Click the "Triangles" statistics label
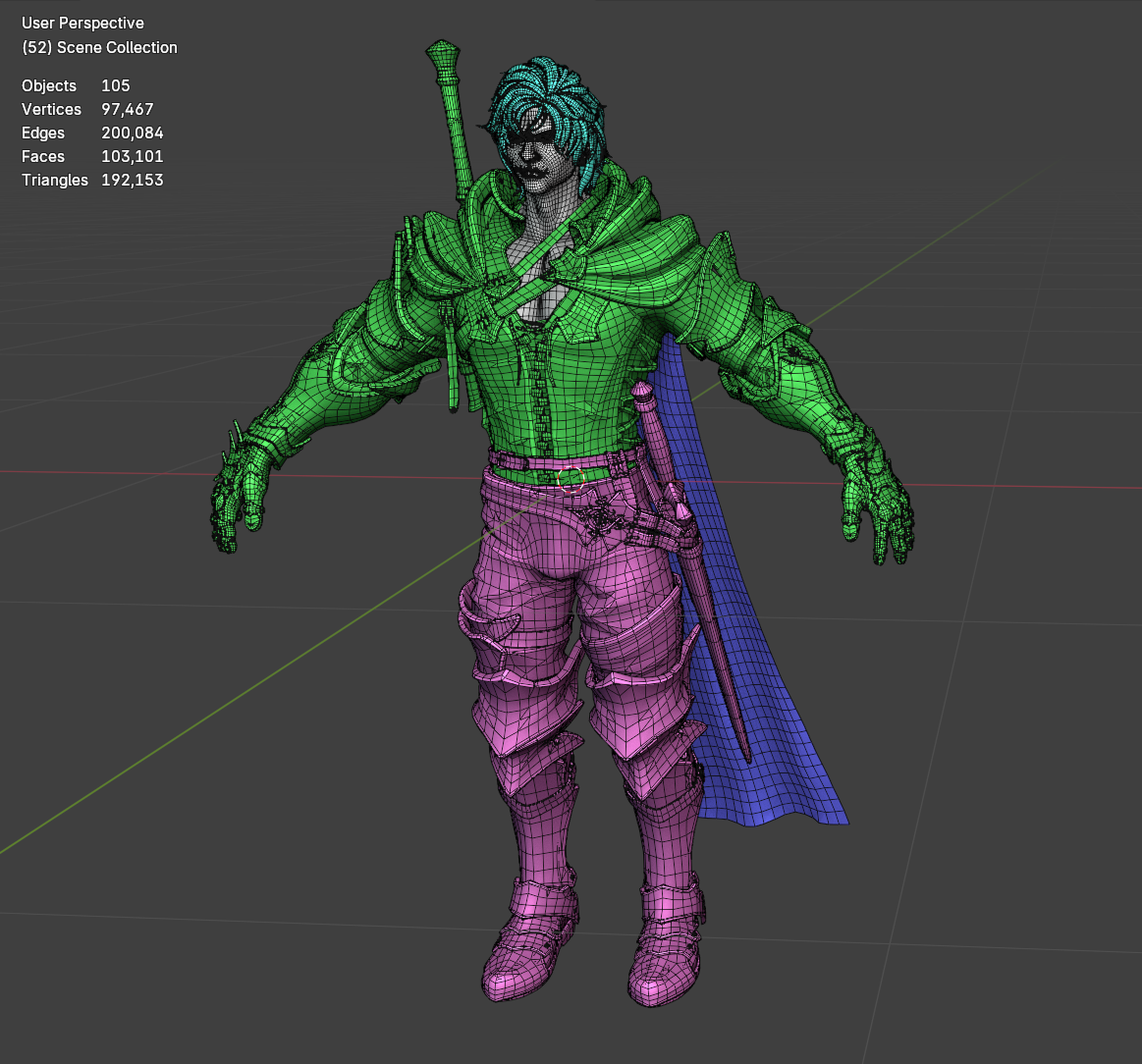This screenshot has width=1142, height=1064. coord(55,180)
